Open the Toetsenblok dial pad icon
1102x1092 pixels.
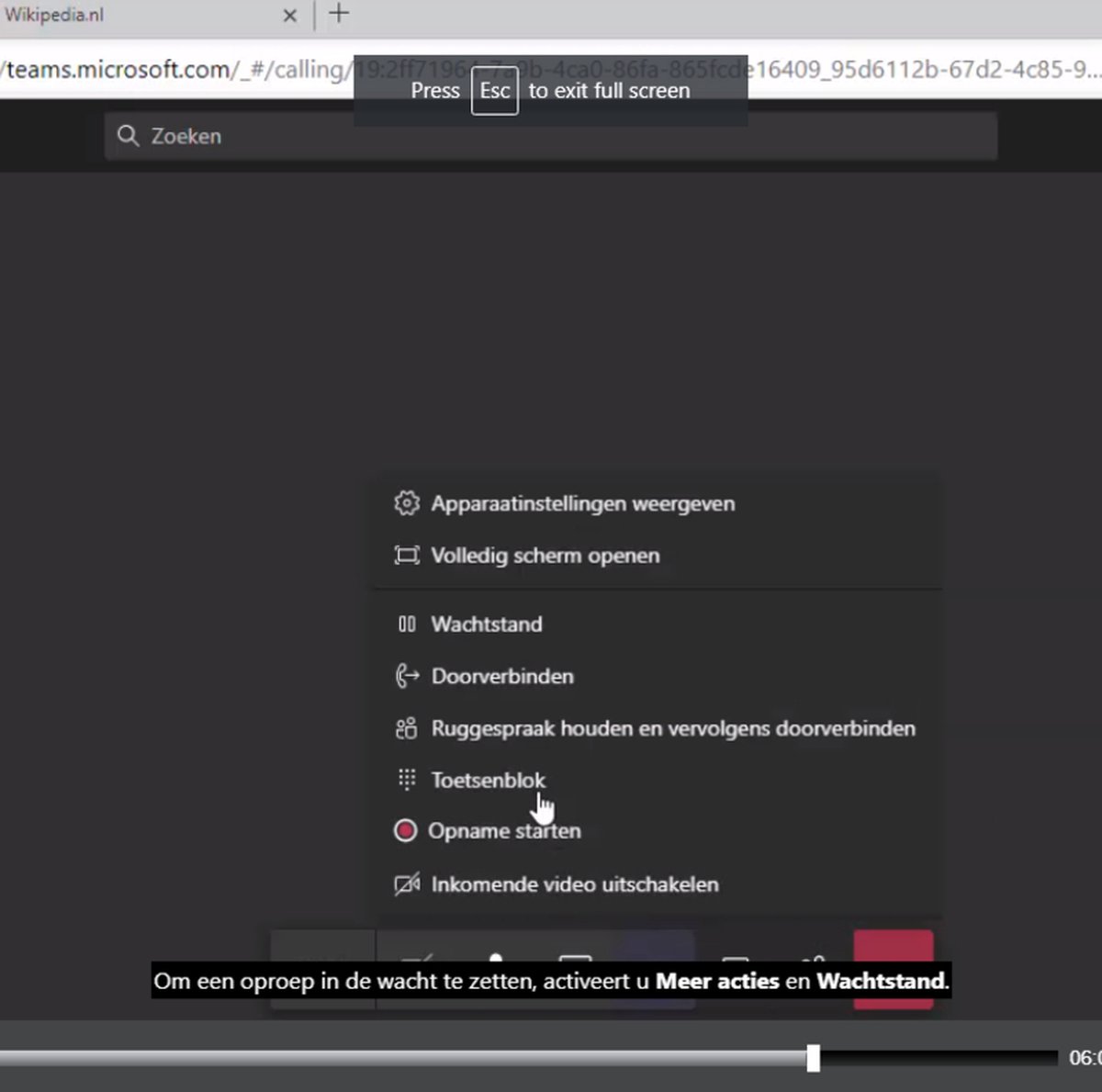point(406,780)
